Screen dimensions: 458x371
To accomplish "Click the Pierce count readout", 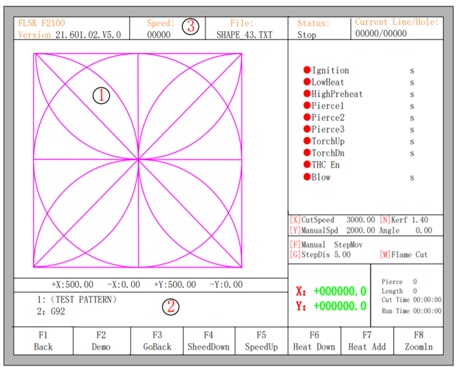I will click(x=399, y=282).
